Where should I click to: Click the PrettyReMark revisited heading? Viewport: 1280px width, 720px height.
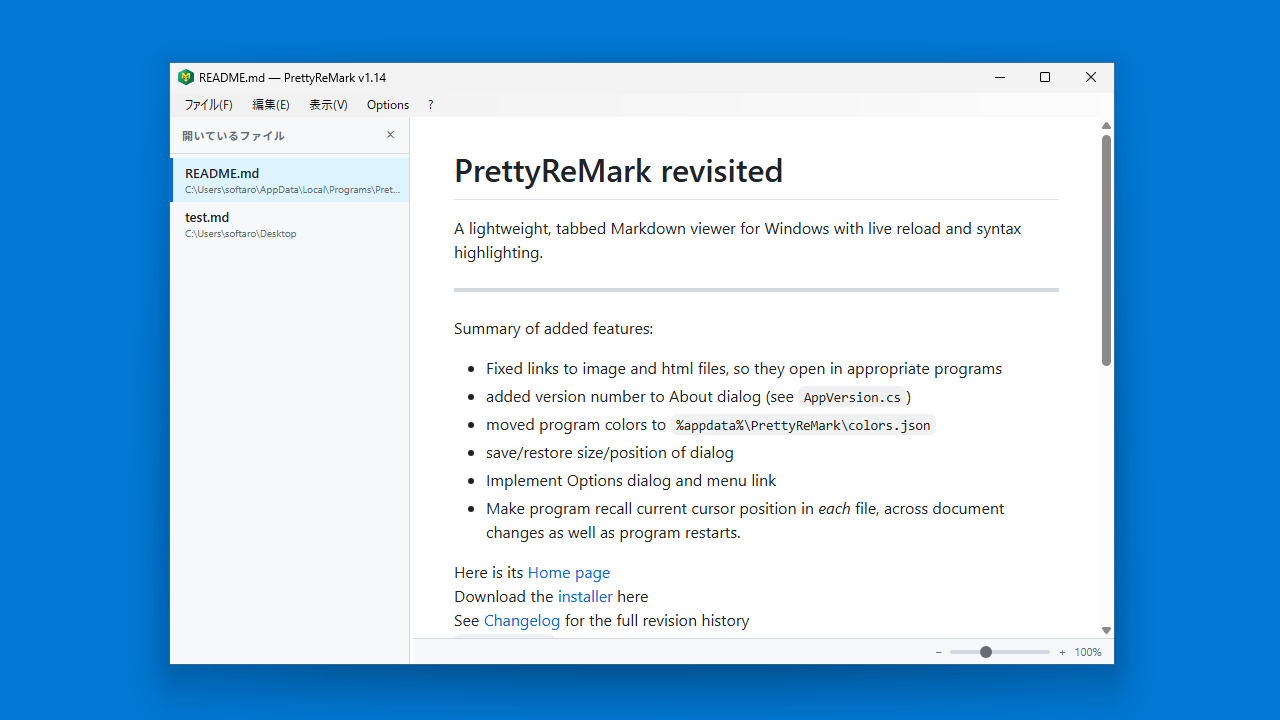[x=618, y=171]
